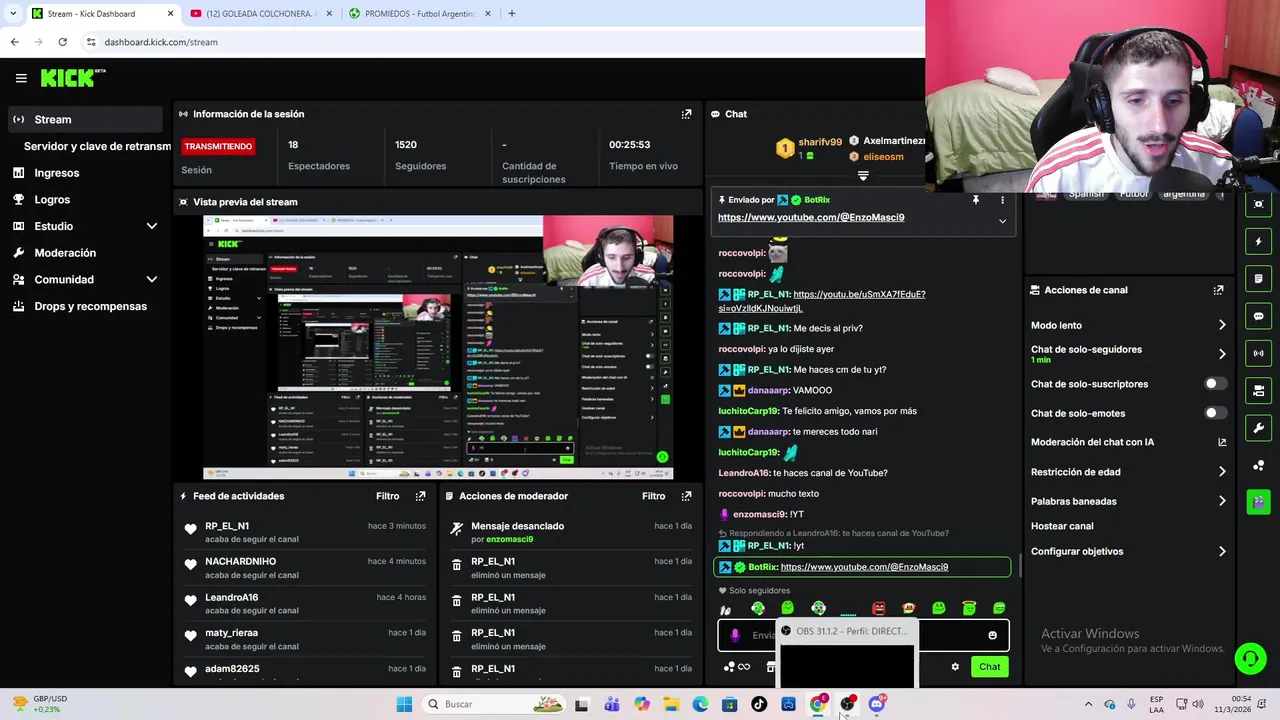Screen dimensions: 1280x720
Task: Enable Chat de solo-emotes toggle
Action: (x=1215, y=413)
